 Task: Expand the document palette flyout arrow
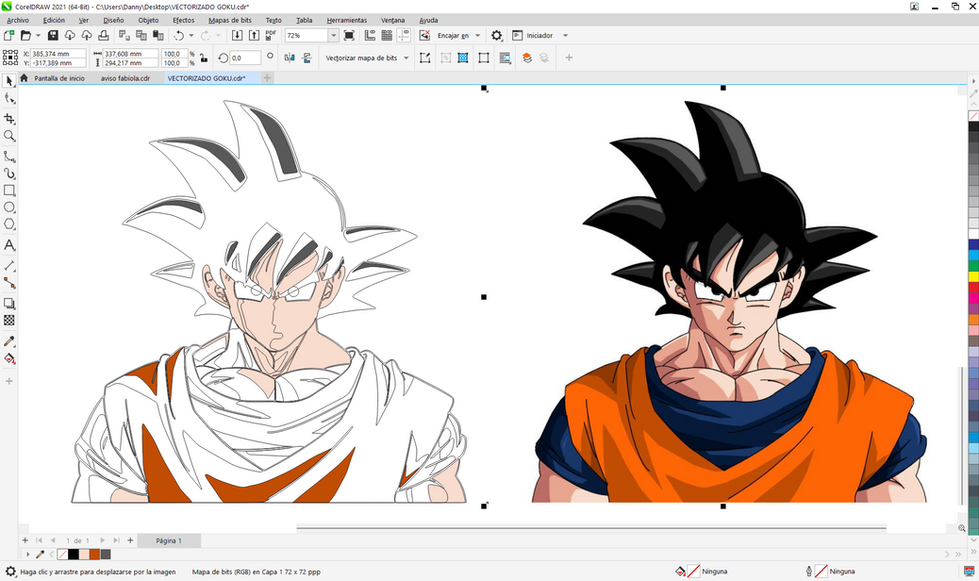click(x=27, y=554)
